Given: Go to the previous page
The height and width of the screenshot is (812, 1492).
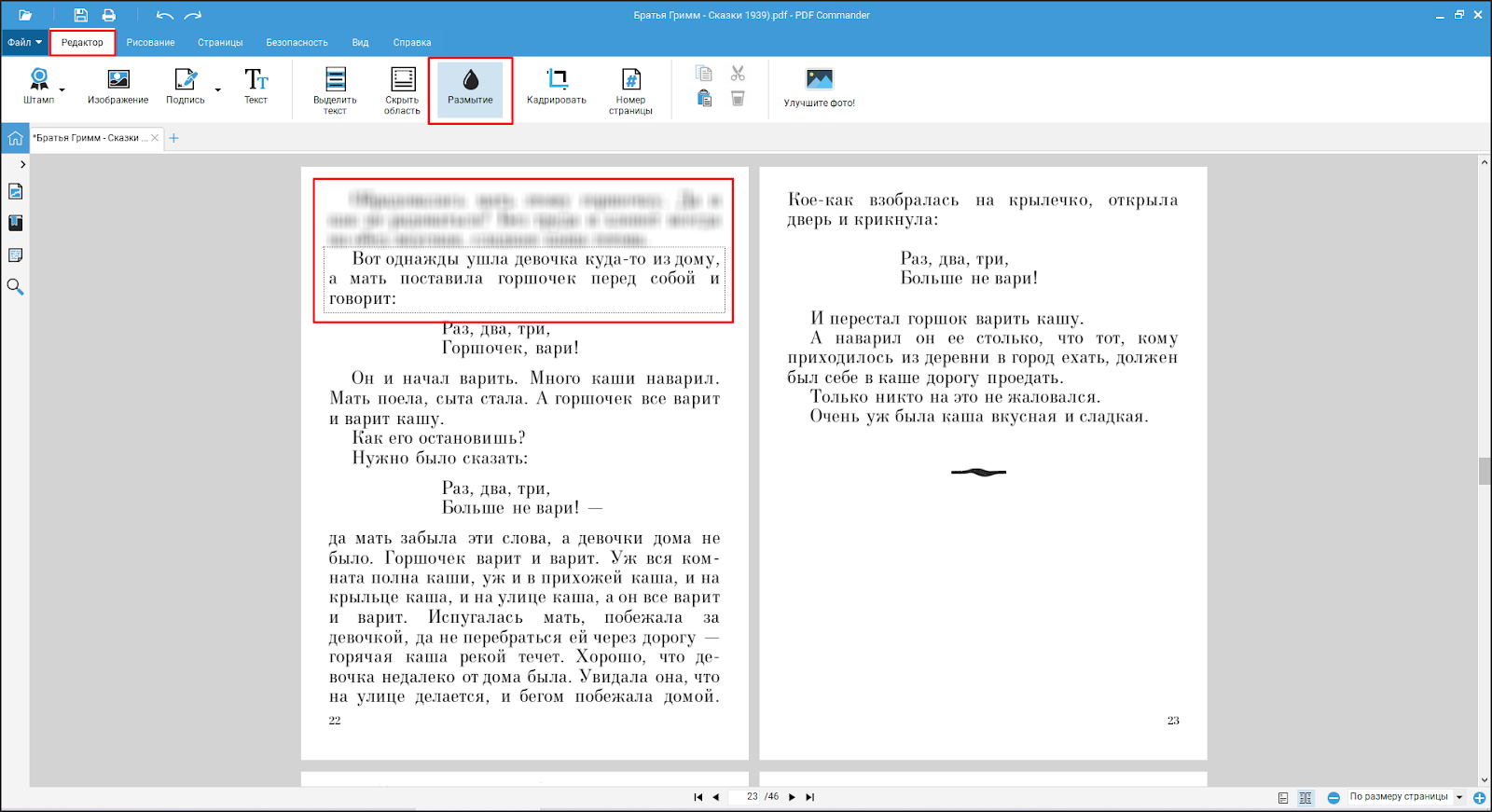Looking at the screenshot, I should [715, 797].
